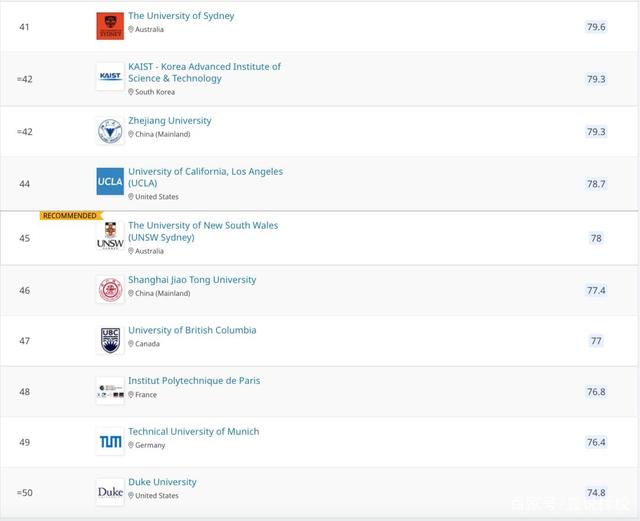640x521 pixels.
Task: Click the UBC crest logo
Action: coord(110,340)
